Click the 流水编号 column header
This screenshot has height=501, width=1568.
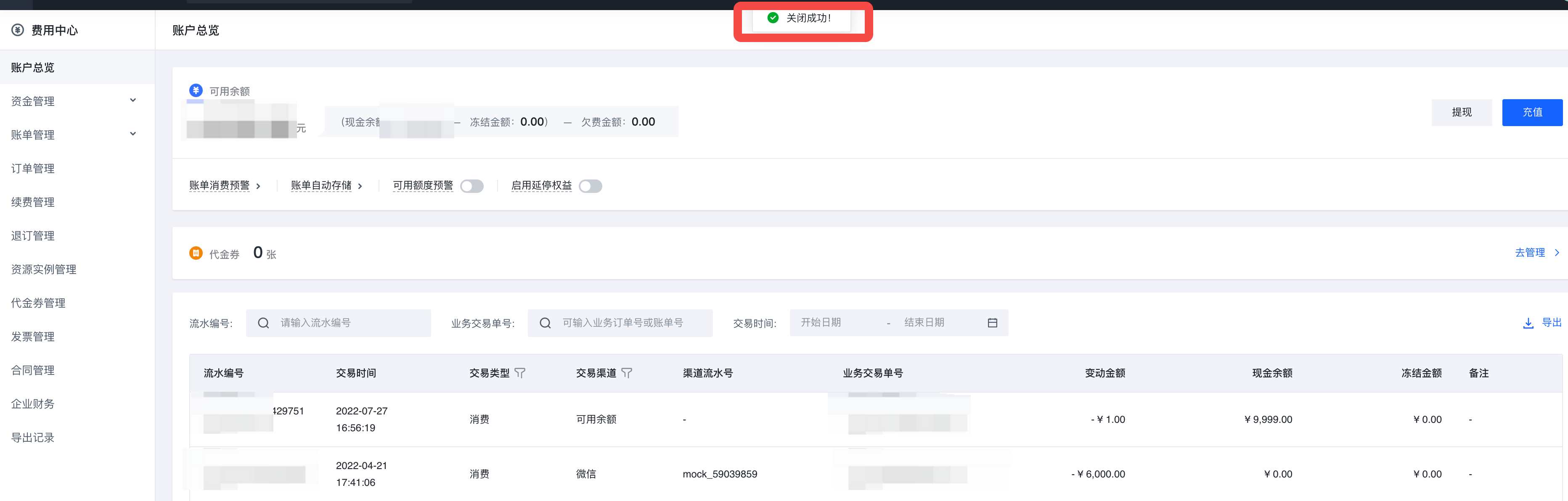[223, 373]
